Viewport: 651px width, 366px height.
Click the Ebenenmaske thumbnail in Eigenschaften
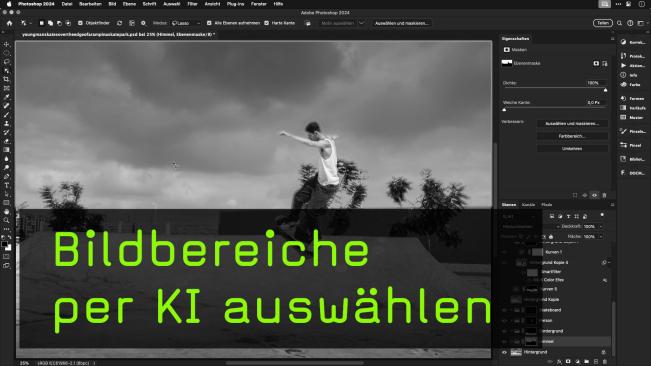tap(507, 63)
